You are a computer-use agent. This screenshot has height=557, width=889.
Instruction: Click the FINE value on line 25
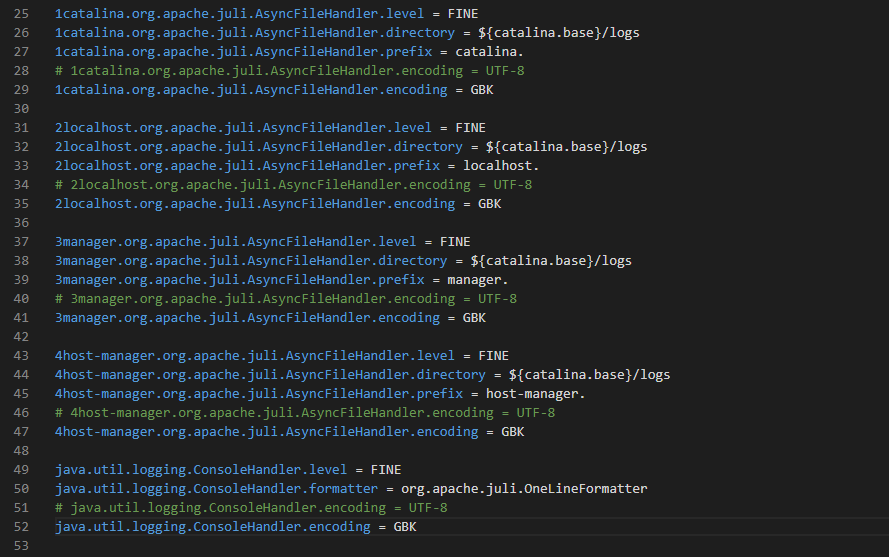463,14
